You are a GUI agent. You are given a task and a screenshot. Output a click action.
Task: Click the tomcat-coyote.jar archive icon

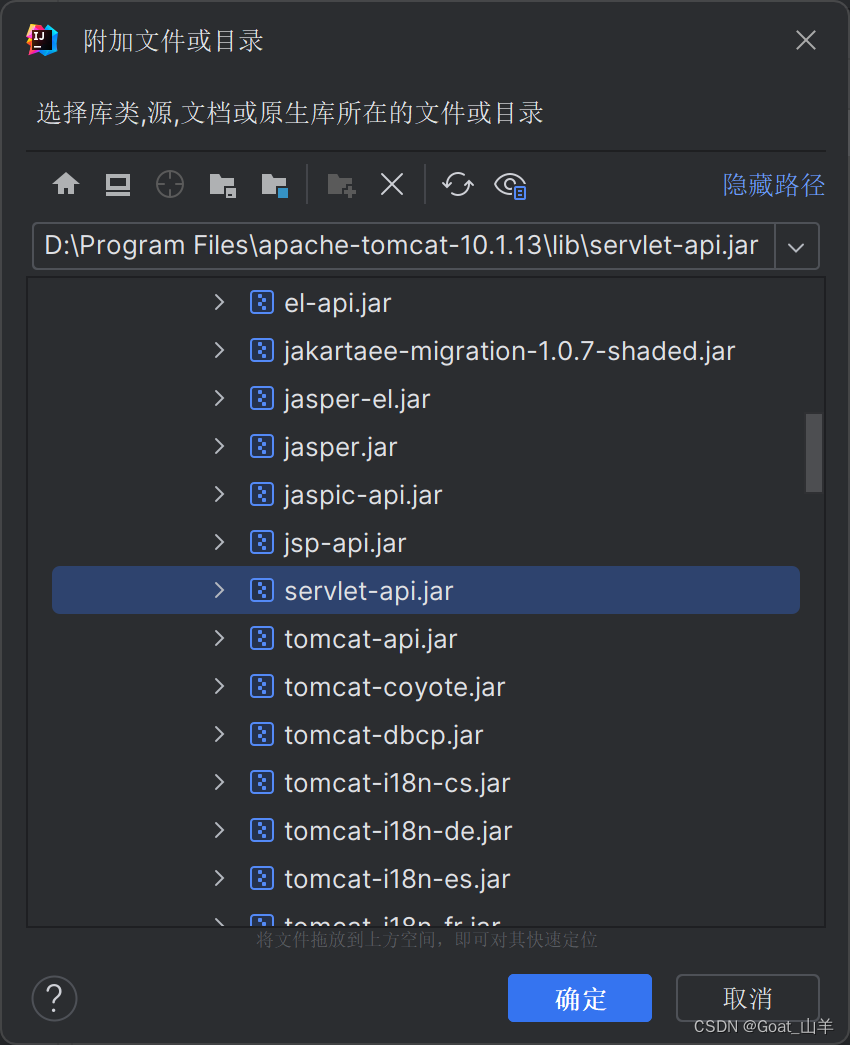pos(261,686)
